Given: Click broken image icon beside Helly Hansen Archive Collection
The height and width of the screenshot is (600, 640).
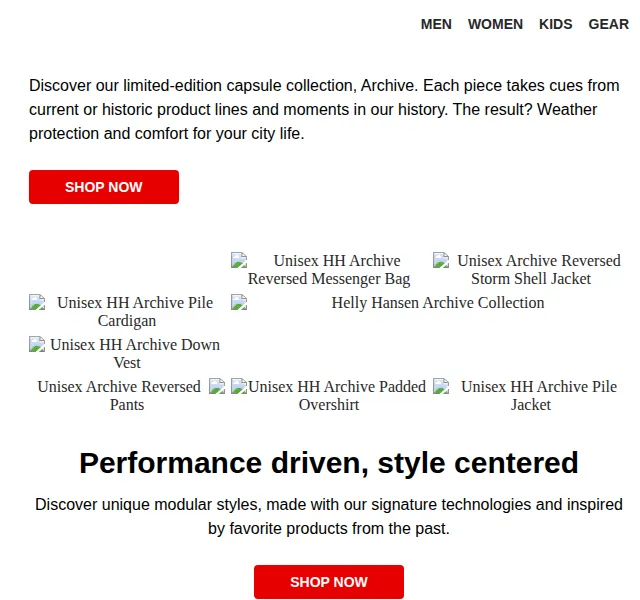Looking at the screenshot, I should tap(239, 302).
